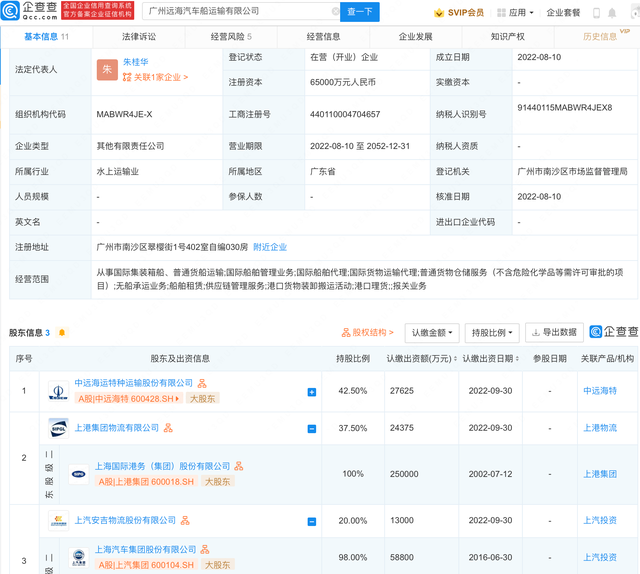
Task: Click the related-enterprise icon beside 关联1家企业
Action: click(127, 77)
